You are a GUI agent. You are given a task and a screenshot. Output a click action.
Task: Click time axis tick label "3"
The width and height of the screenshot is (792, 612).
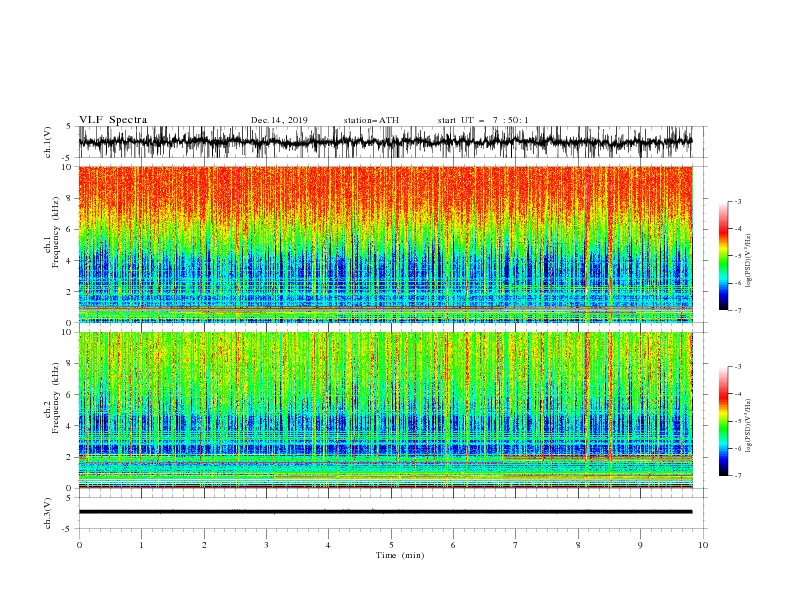(266, 545)
